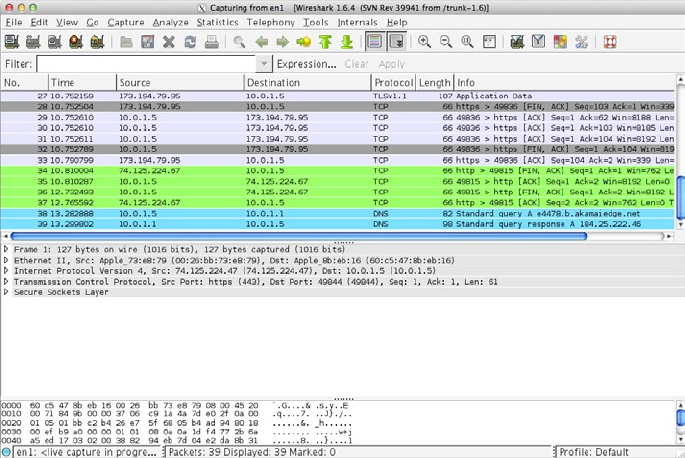Go back in packet history
The width and height of the screenshot is (685, 458).
(x=261, y=42)
